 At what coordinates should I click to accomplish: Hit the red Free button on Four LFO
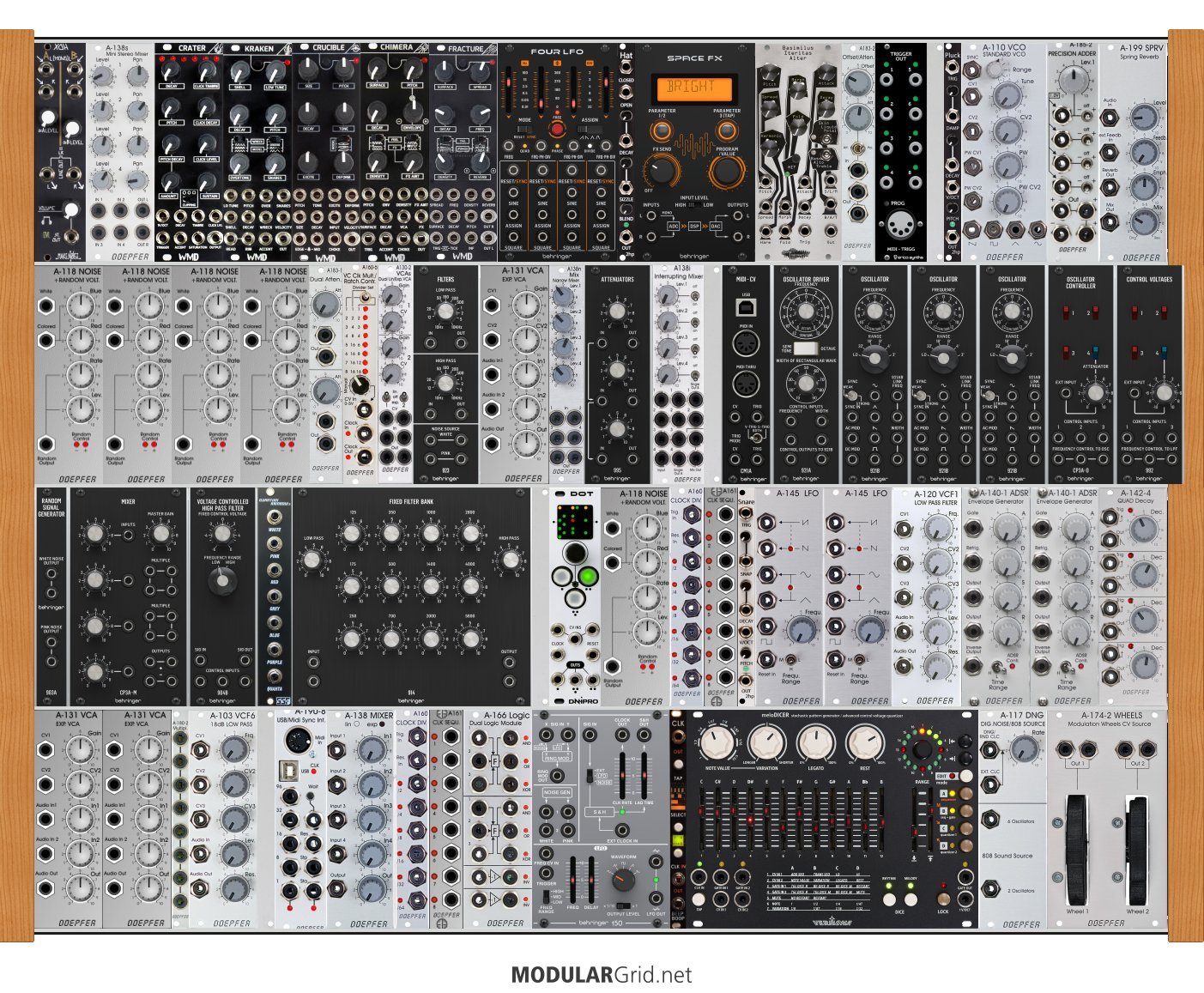tap(557, 129)
